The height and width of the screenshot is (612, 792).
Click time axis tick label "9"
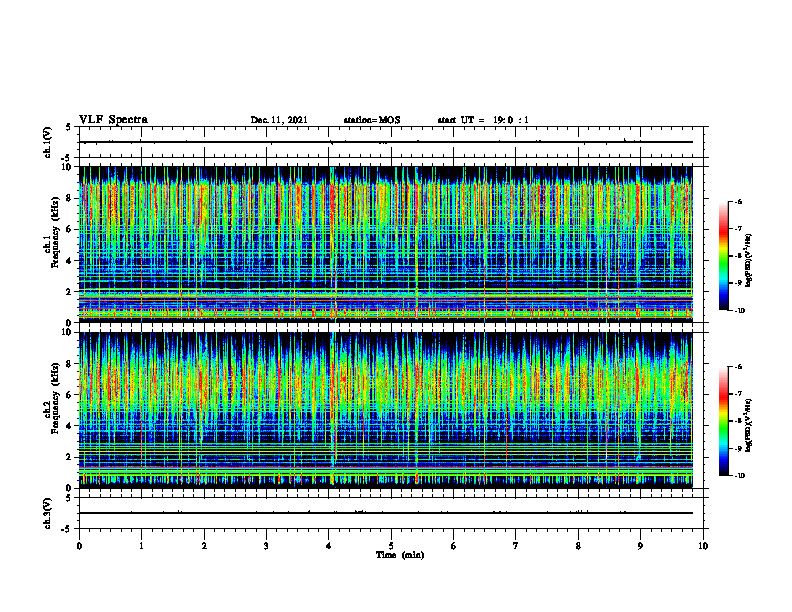pos(640,546)
